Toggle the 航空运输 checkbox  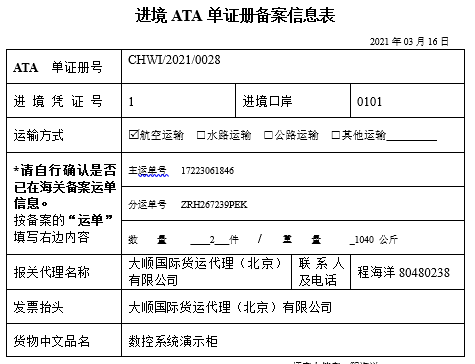134,135
